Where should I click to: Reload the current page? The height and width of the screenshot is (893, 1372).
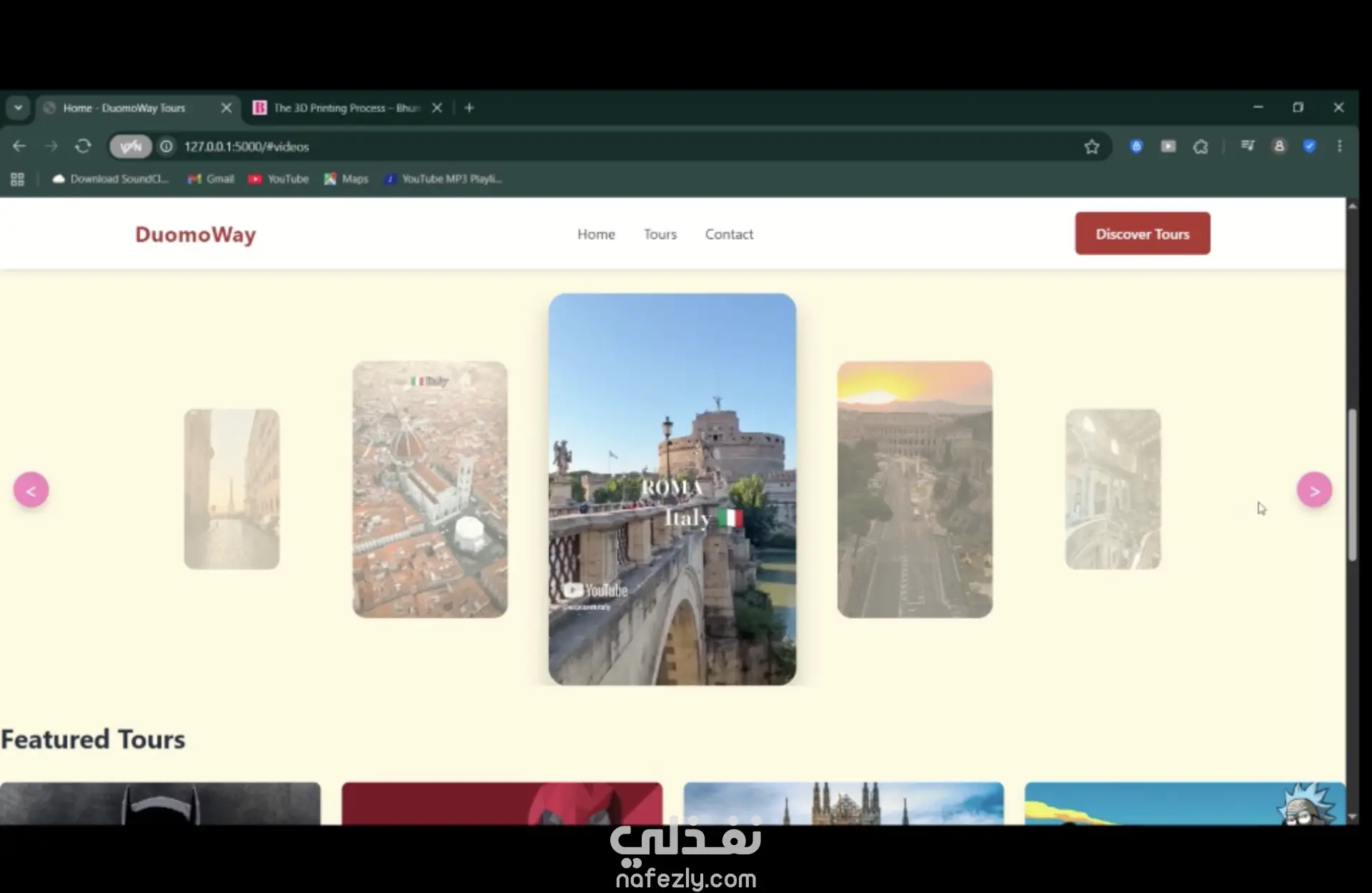click(83, 147)
